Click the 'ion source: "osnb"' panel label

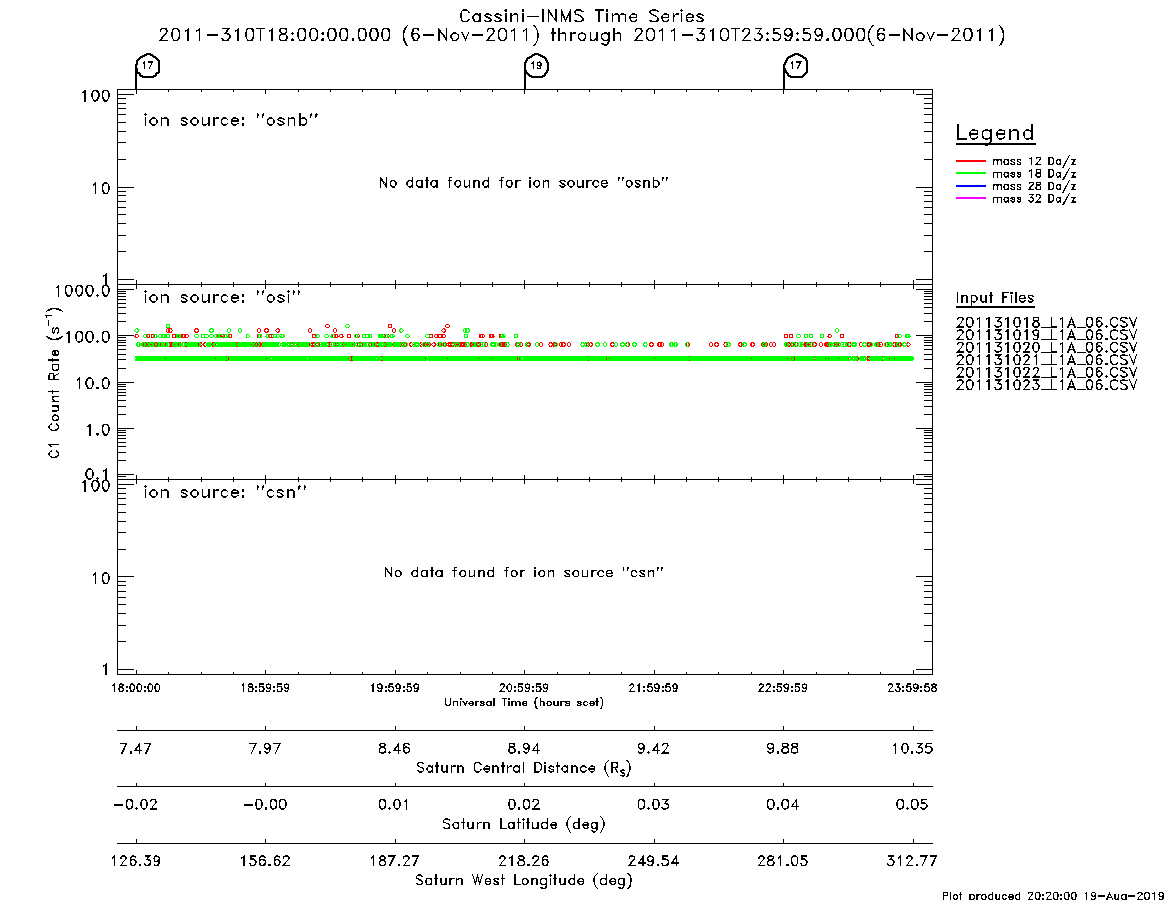231,120
